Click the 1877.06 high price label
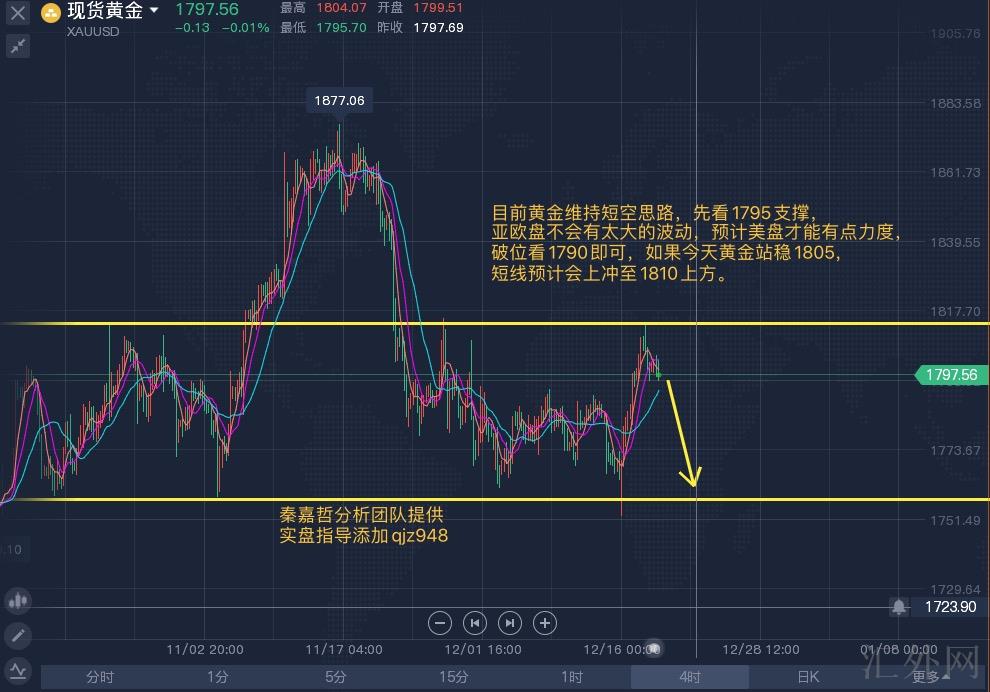Image resolution: width=990 pixels, height=692 pixels. (x=340, y=100)
